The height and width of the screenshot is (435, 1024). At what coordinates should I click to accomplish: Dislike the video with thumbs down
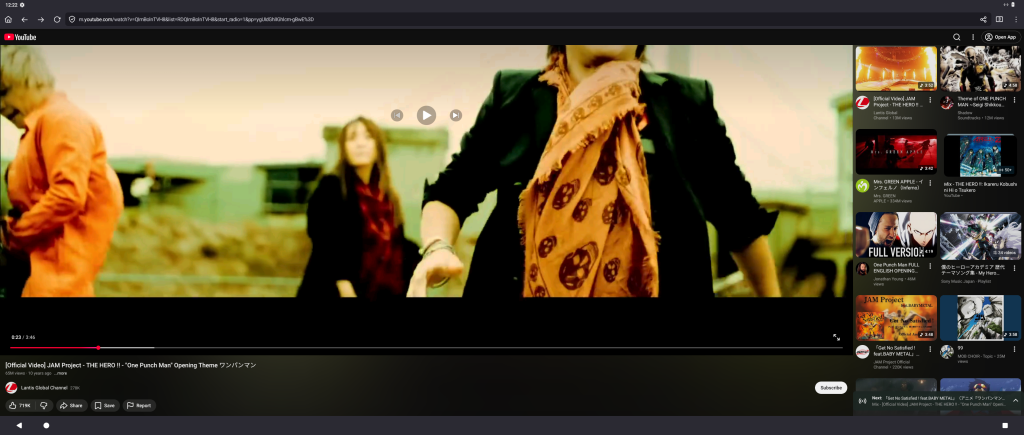tap(43, 405)
